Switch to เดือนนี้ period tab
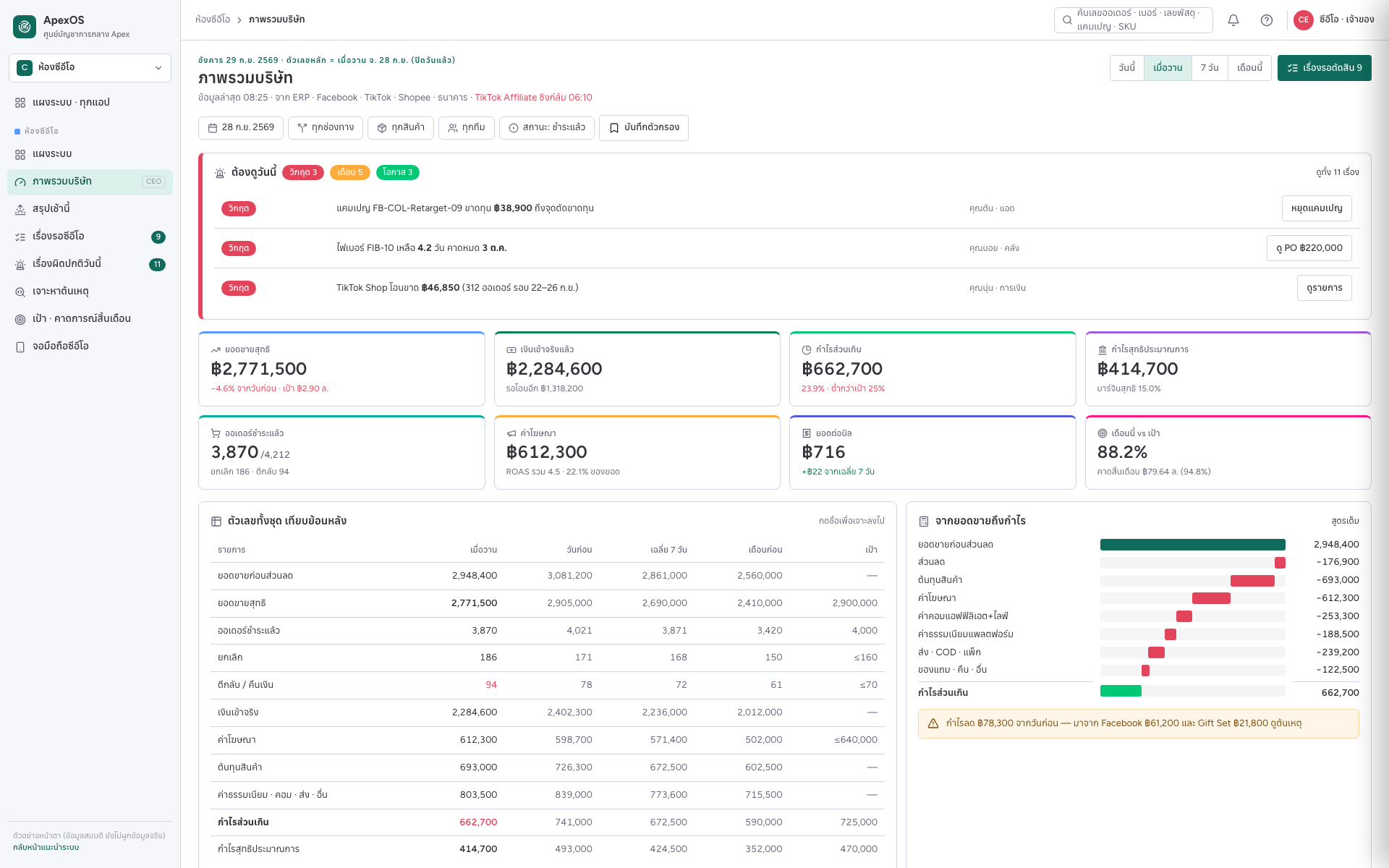 tap(1249, 68)
